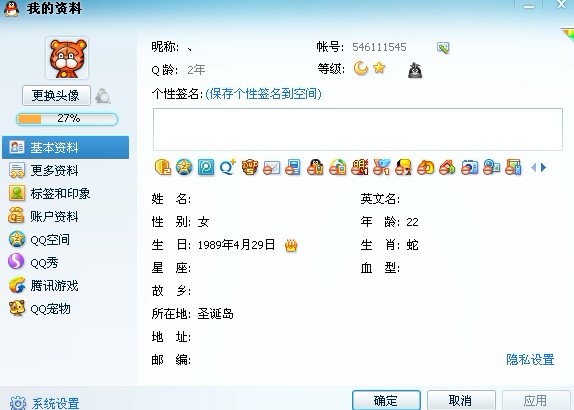Click the 更换头像 button

[x=56, y=96]
